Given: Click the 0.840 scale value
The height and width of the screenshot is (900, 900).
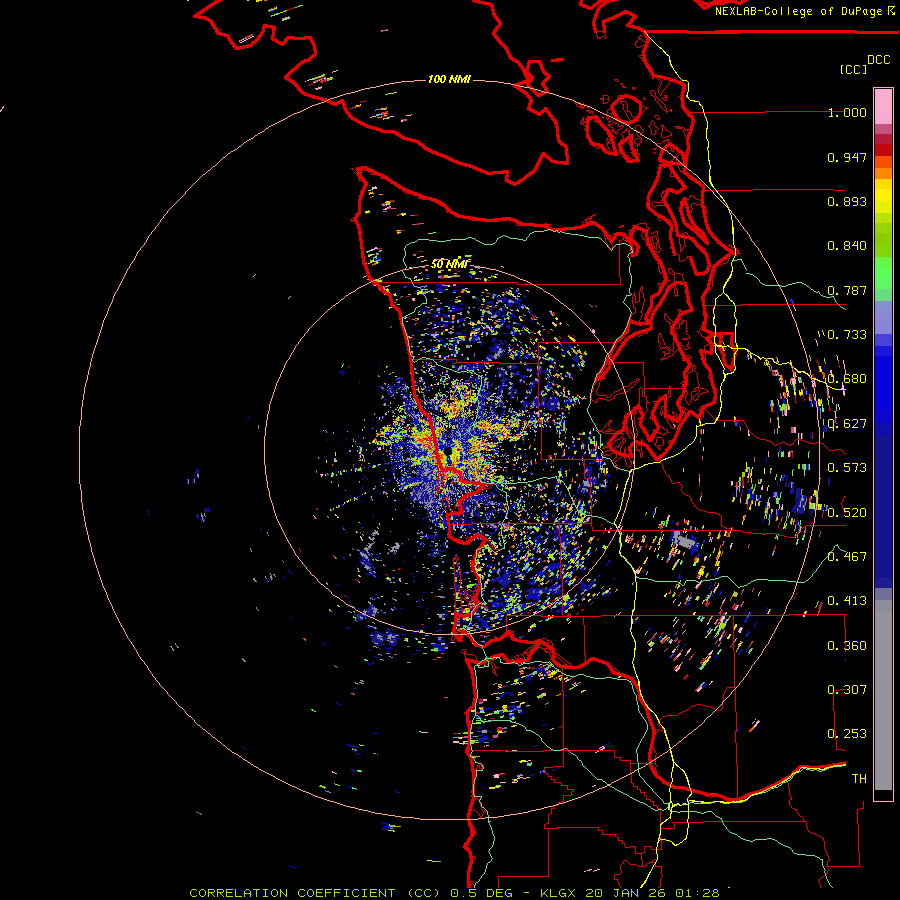Looking at the screenshot, I should (x=847, y=246).
